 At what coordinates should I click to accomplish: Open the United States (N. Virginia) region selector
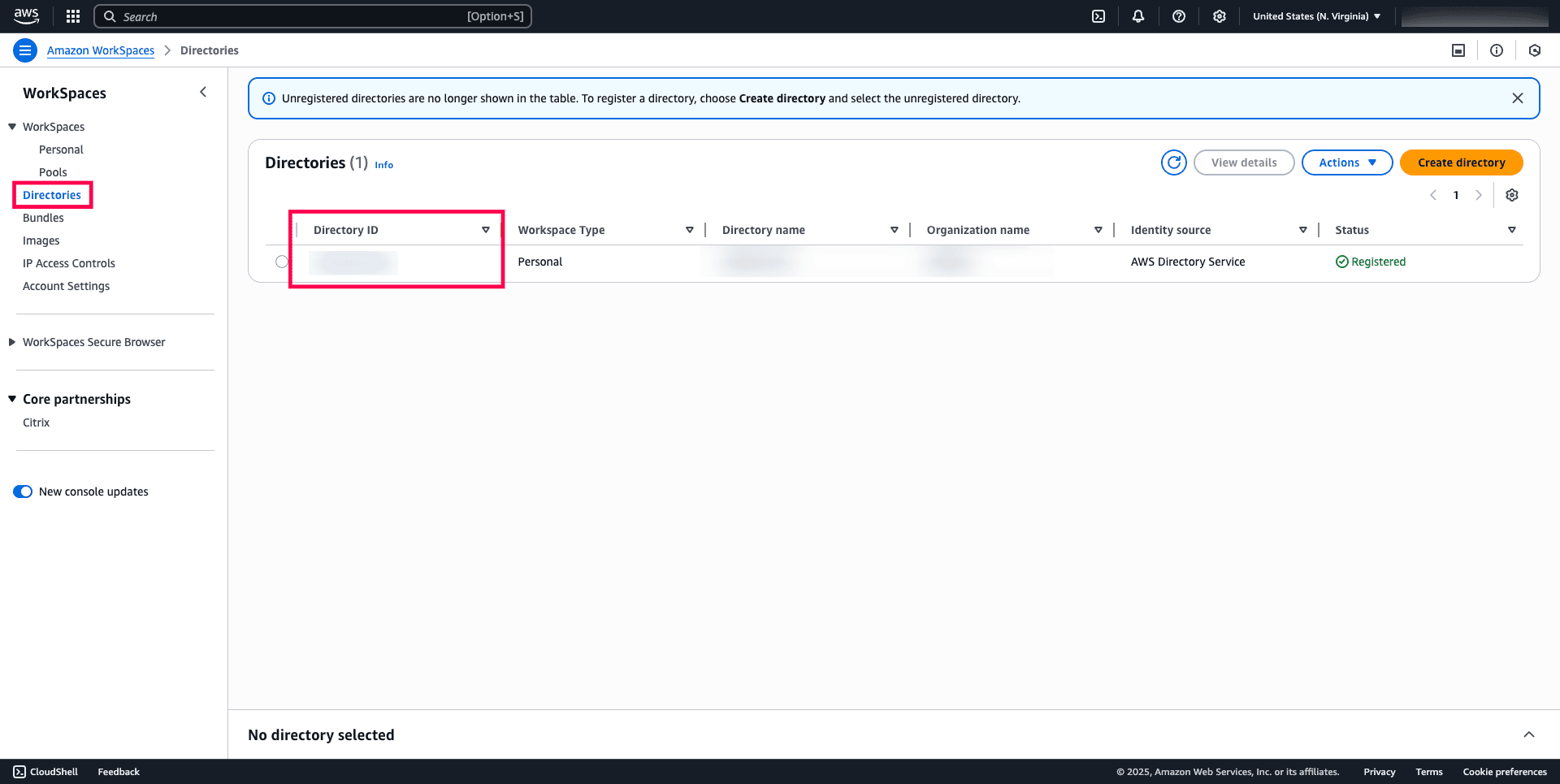tap(1317, 16)
